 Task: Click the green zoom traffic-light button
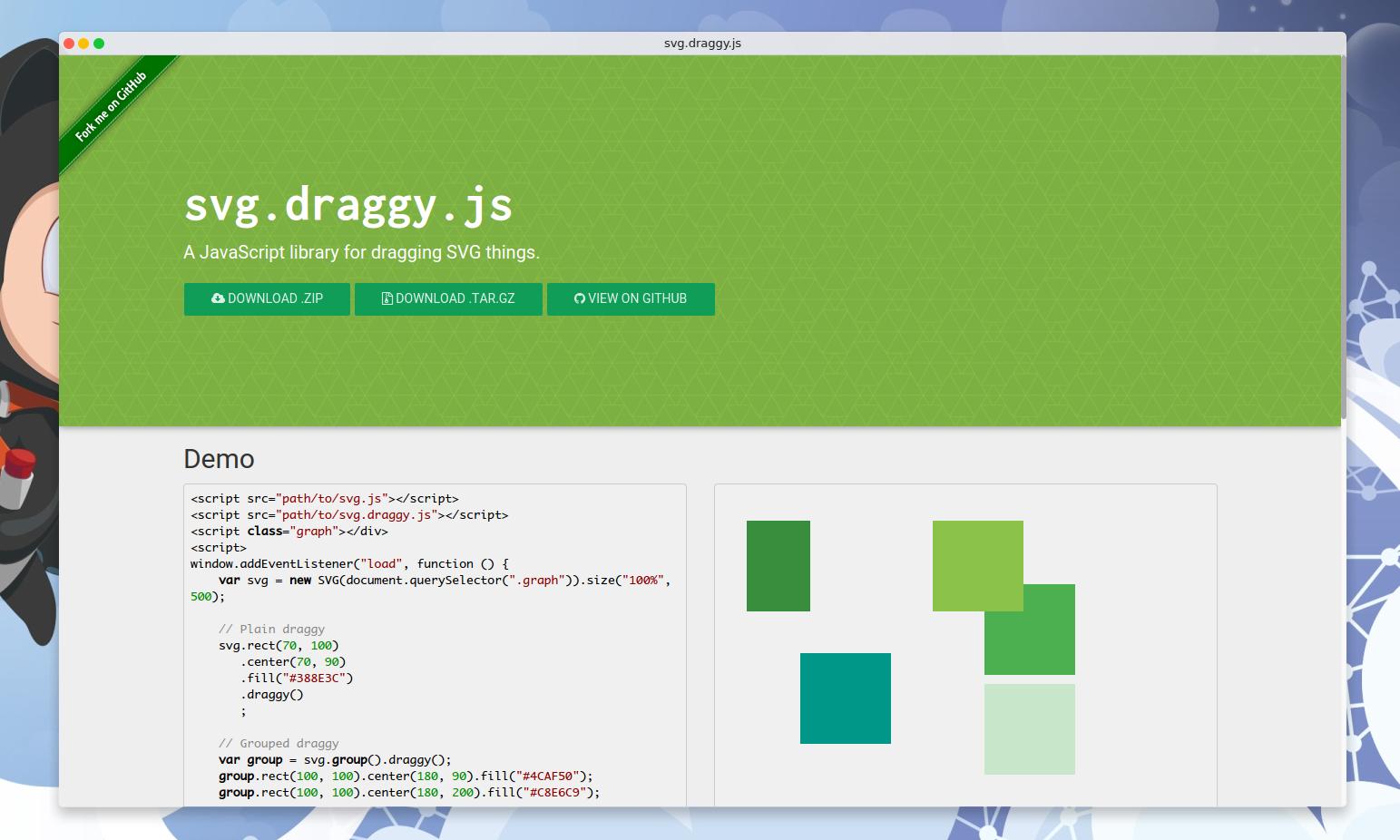coord(101,42)
